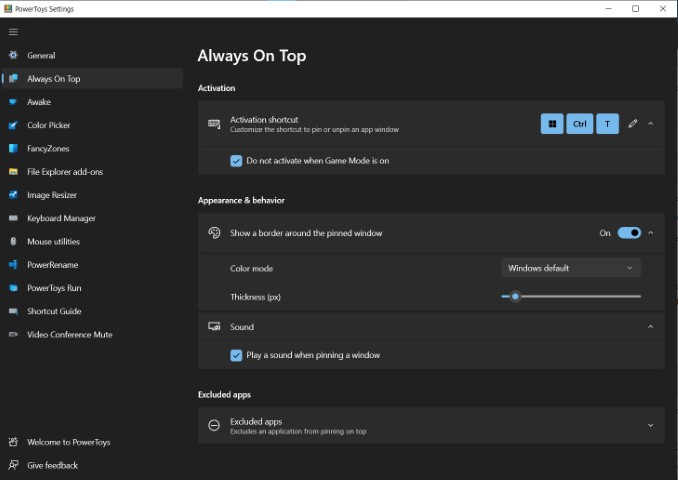Click the pencil icon to edit shortcut
This screenshot has width=678, height=480.
point(633,124)
